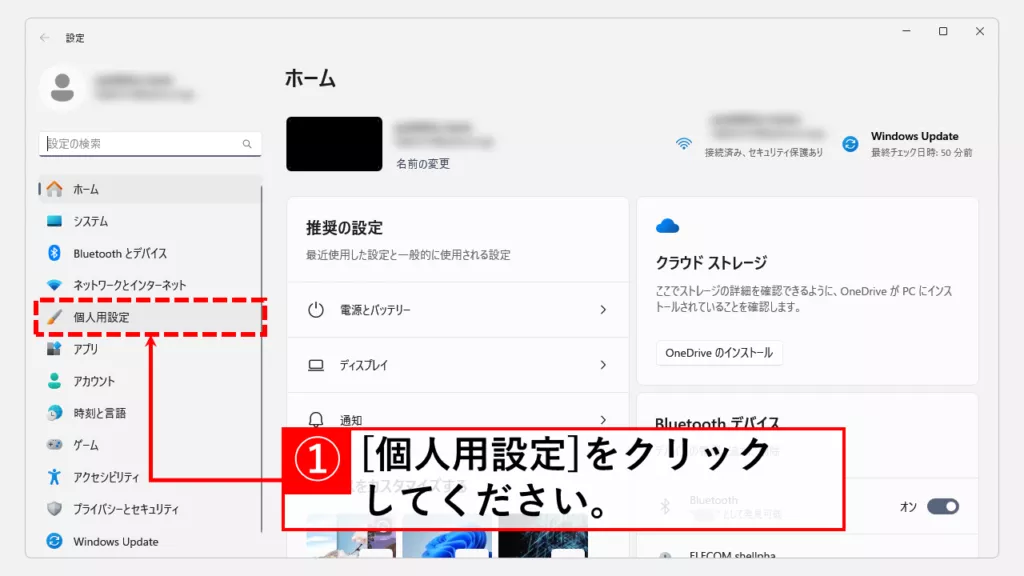Click the sidebar vertical scrollbar
The image size is (1024, 576).
pos(262,359)
